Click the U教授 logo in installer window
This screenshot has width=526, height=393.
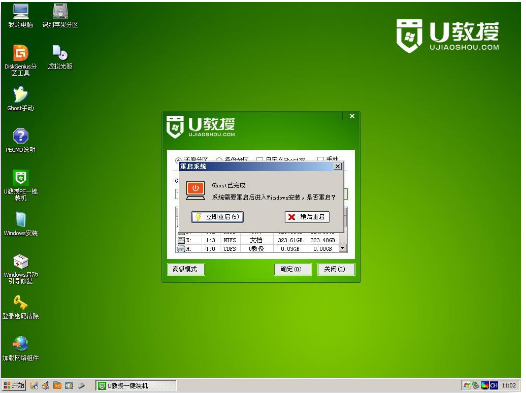pos(201,127)
